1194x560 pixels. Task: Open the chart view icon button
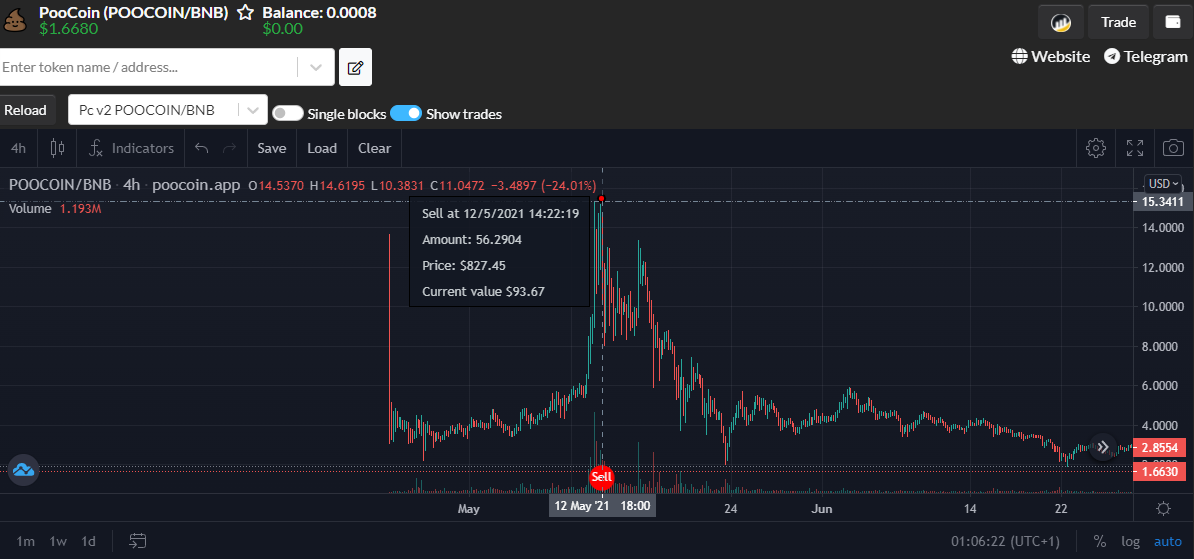click(1061, 22)
